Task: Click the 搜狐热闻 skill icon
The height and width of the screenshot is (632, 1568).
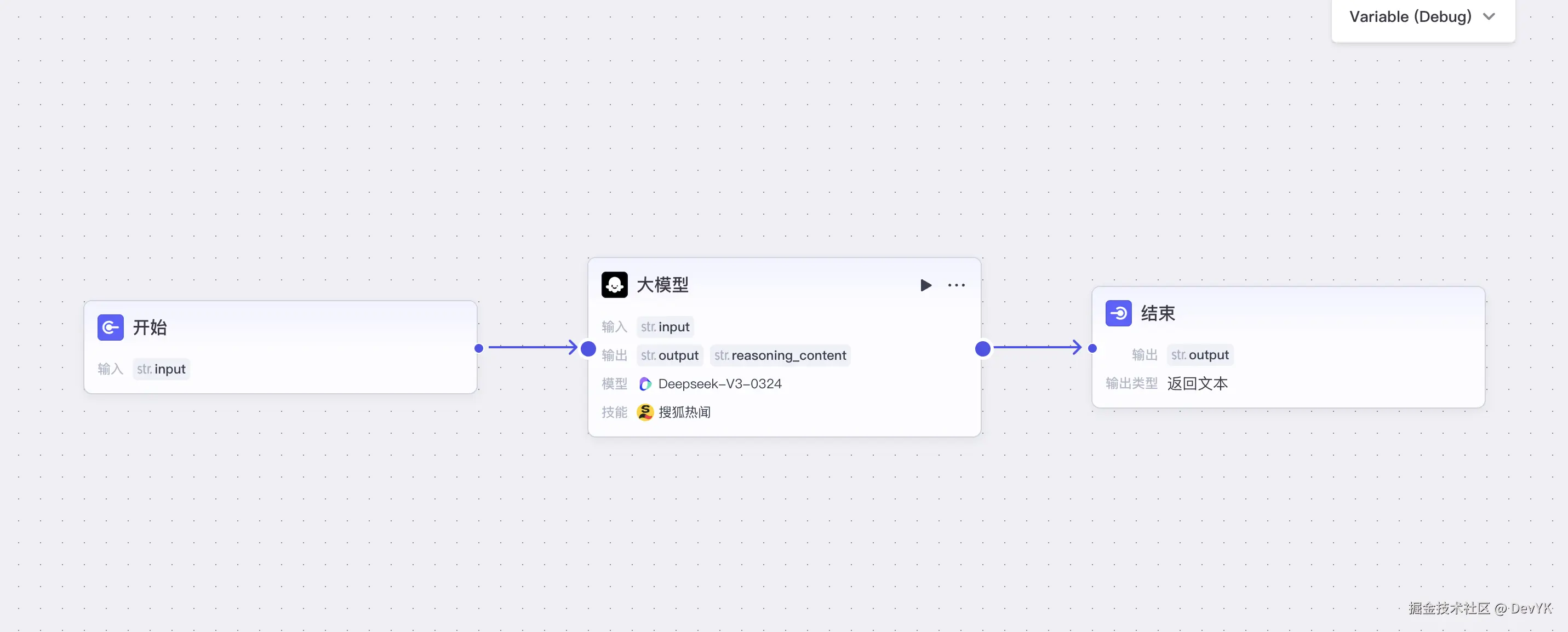Action: (x=645, y=412)
